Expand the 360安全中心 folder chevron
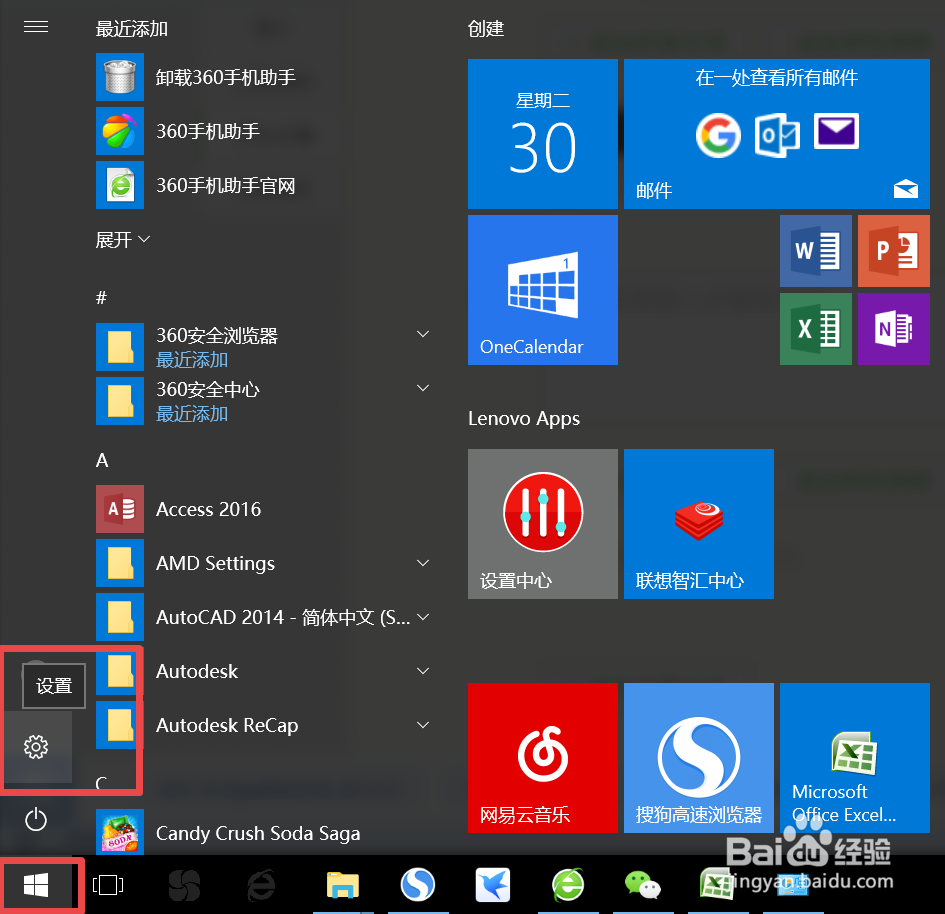The image size is (945, 914). pos(423,388)
